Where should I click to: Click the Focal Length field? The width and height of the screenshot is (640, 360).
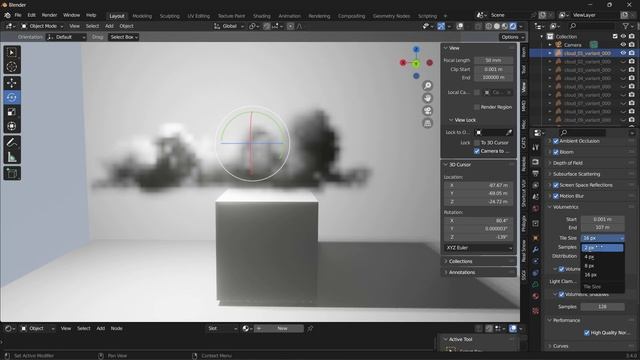point(494,60)
